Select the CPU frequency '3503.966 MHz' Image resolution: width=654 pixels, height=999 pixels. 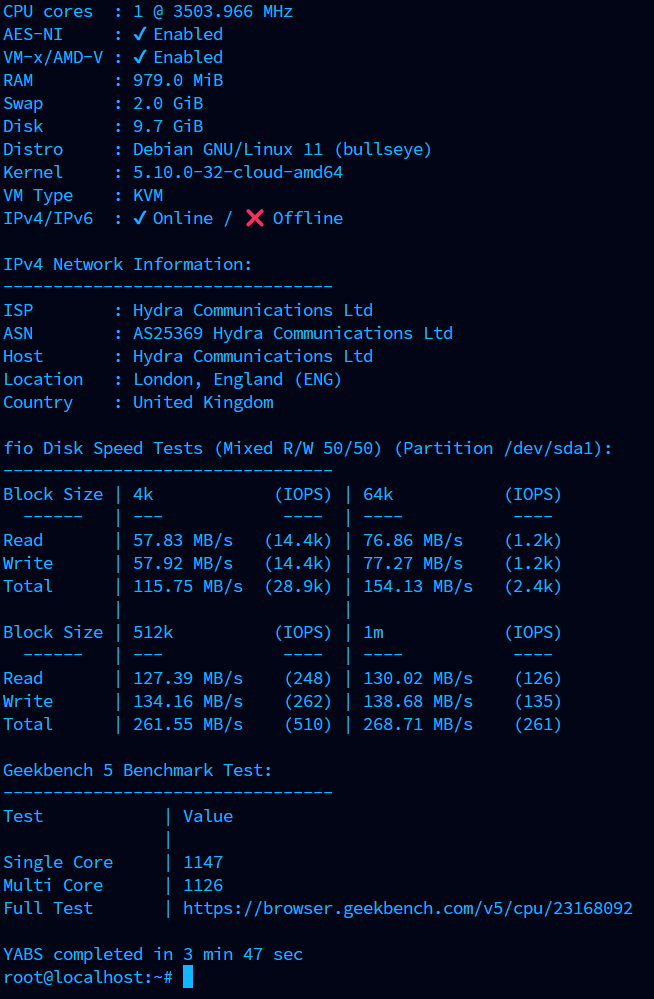pyautogui.click(x=233, y=11)
